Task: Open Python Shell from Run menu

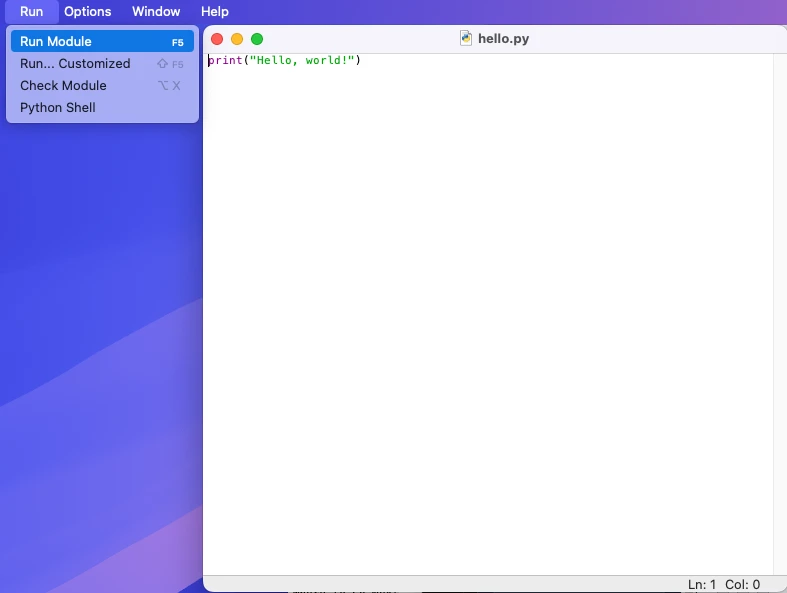Action: point(102,107)
